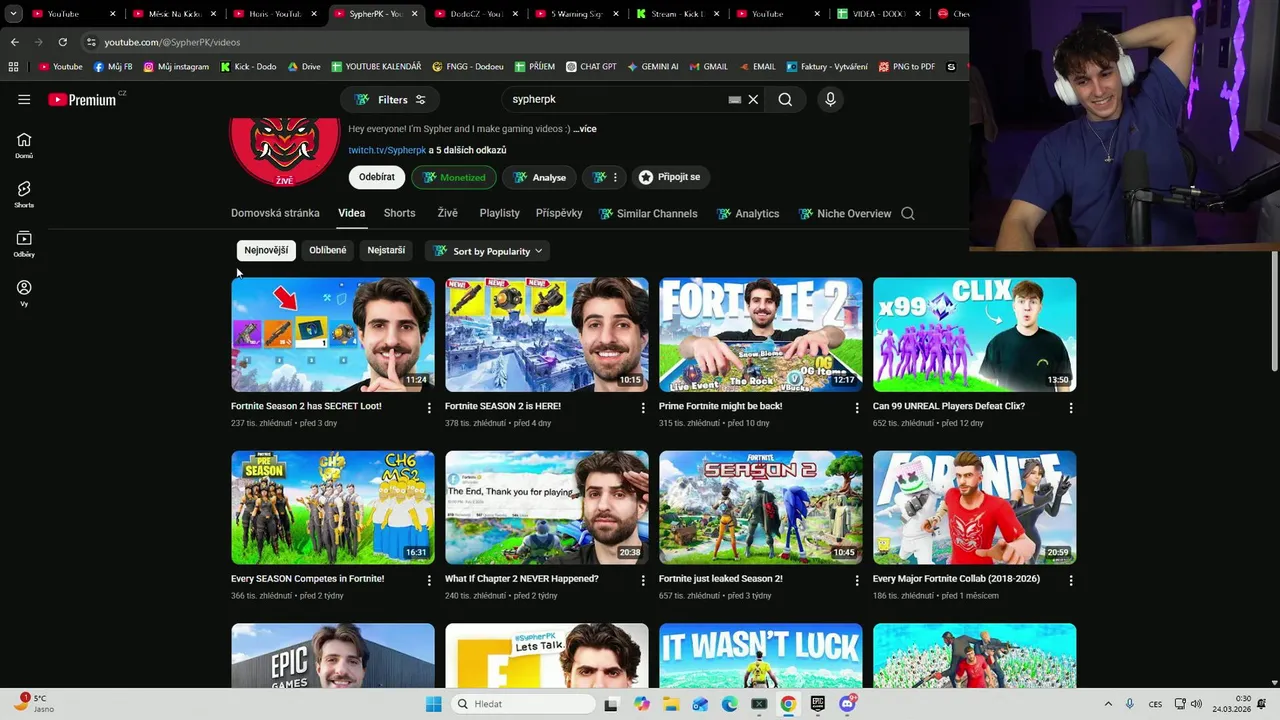Image resolution: width=1280 pixels, height=720 pixels.
Task: Switch to Živě channel tab
Action: (x=447, y=213)
